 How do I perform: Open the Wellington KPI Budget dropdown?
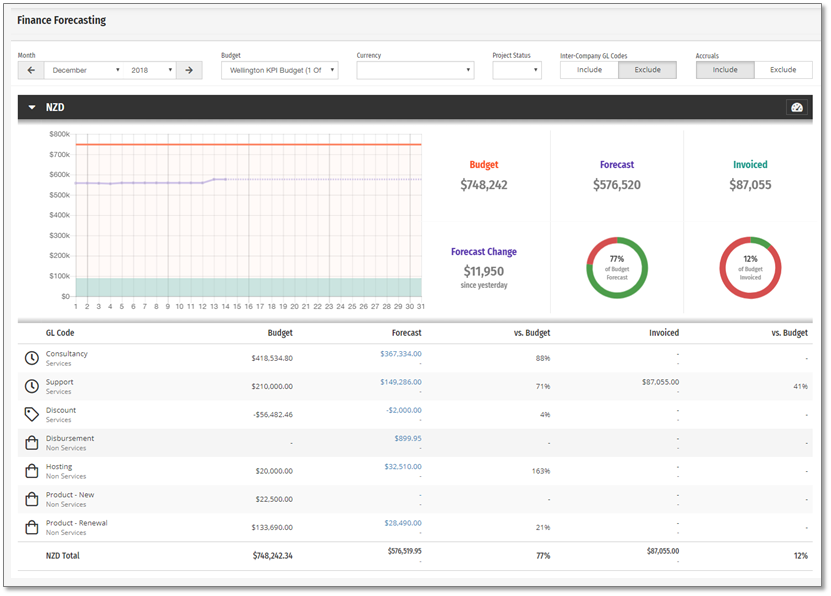tap(280, 70)
